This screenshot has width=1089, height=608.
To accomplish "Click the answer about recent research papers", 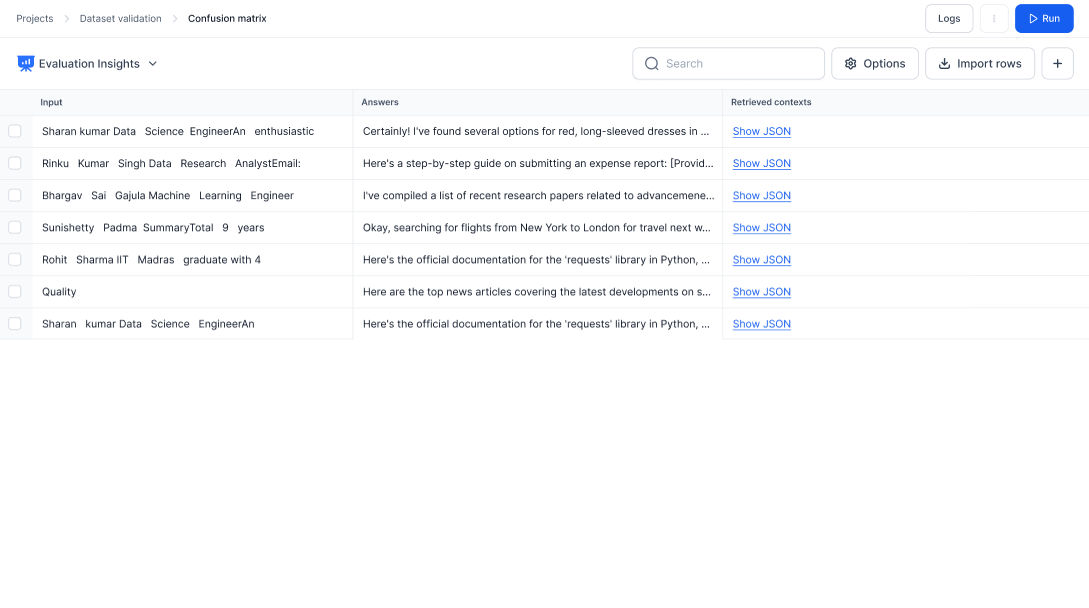I will point(538,195).
